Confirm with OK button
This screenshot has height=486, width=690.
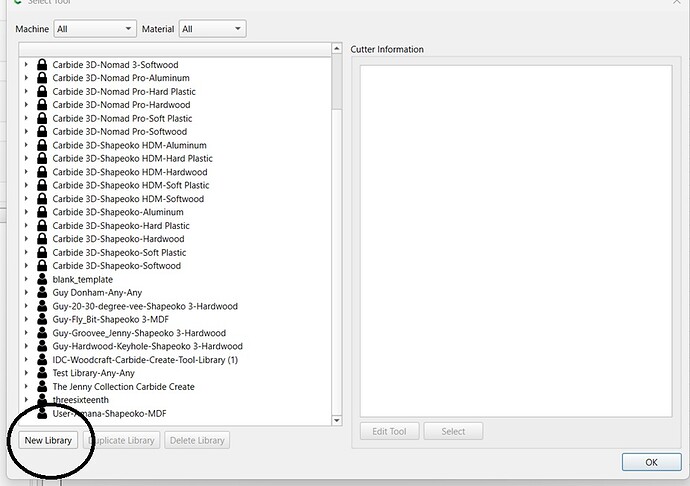pyautogui.click(x=652, y=462)
